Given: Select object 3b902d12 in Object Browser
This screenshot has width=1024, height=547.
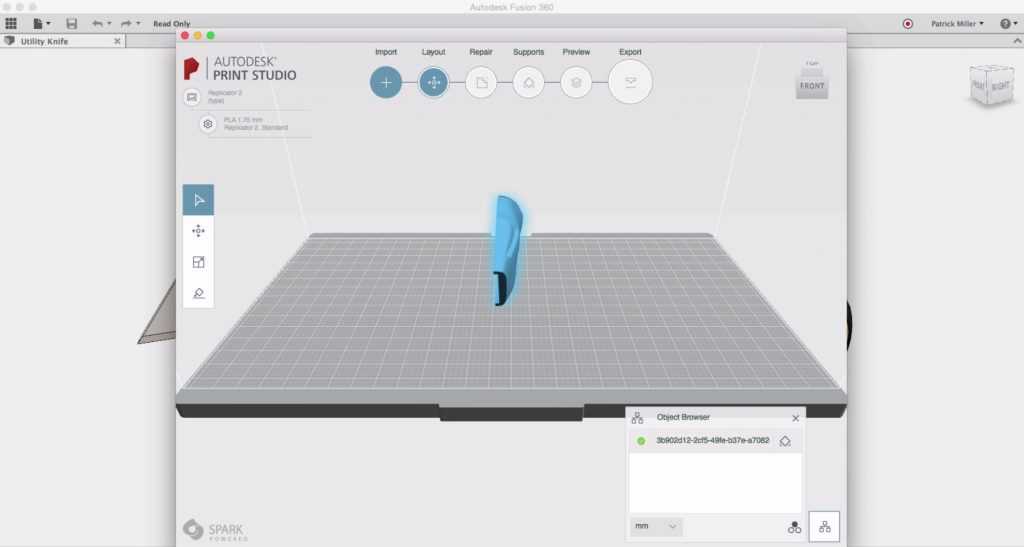Looking at the screenshot, I should 712,441.
